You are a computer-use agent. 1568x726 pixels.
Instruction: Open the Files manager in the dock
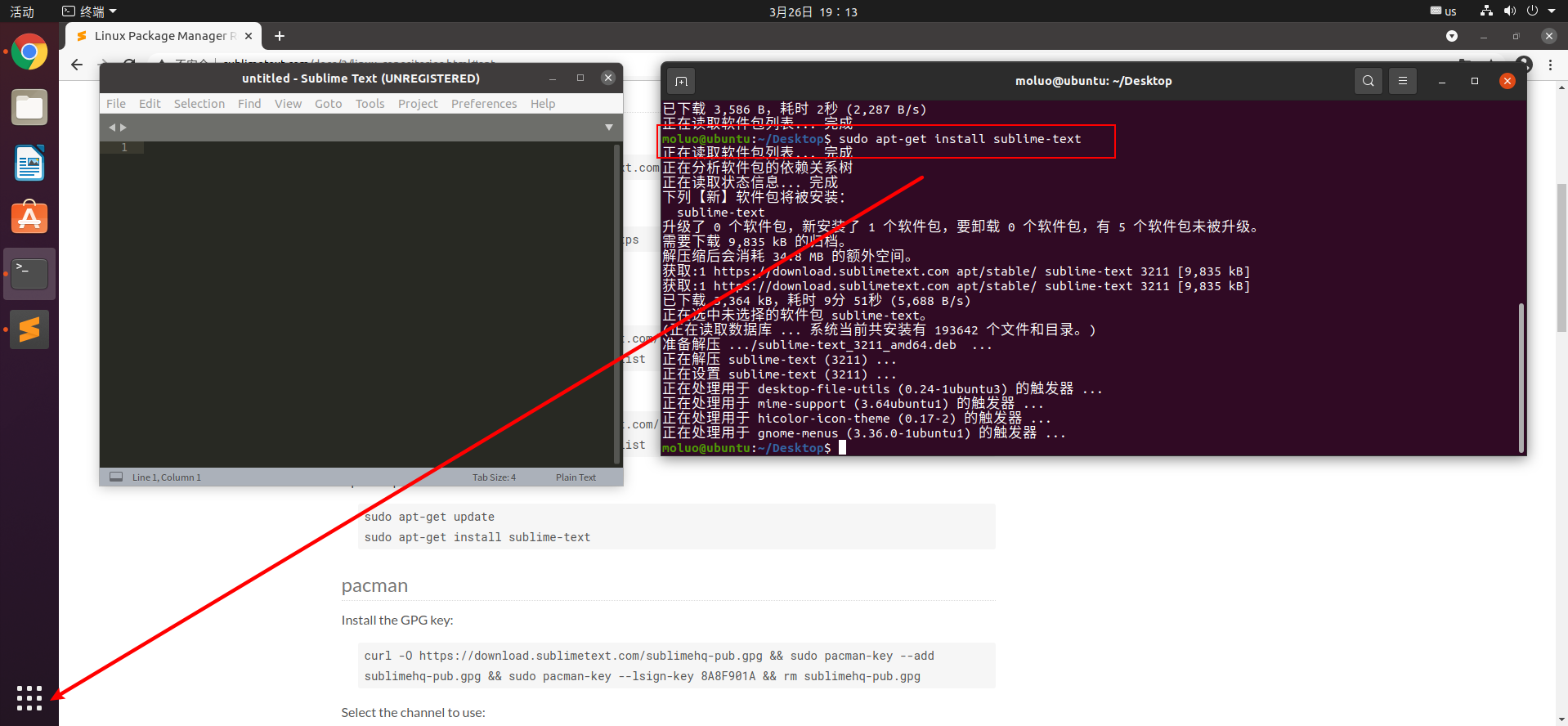[x=29, y=108]
